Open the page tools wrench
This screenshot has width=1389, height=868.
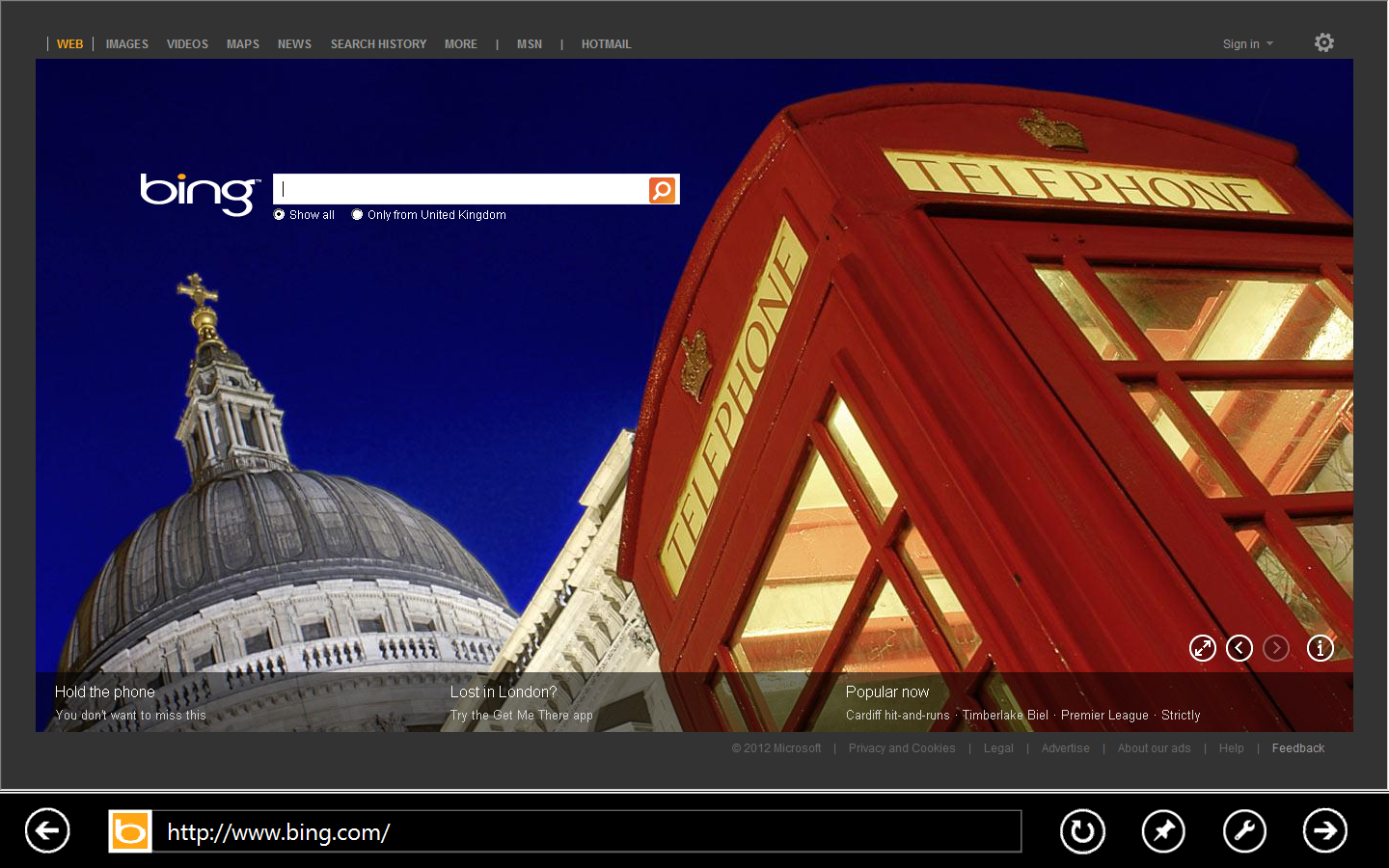1244,830
